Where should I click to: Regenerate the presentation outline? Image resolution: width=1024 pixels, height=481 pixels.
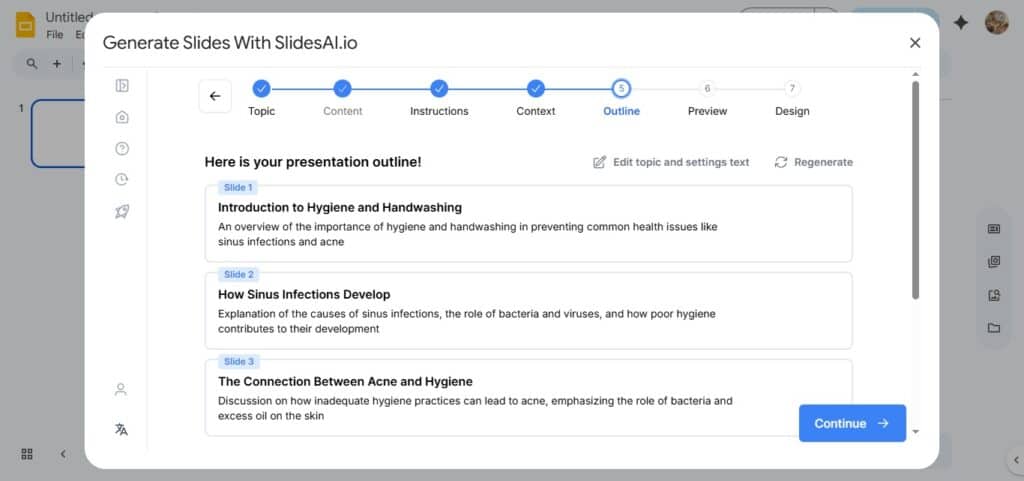(x=814, y=162)
